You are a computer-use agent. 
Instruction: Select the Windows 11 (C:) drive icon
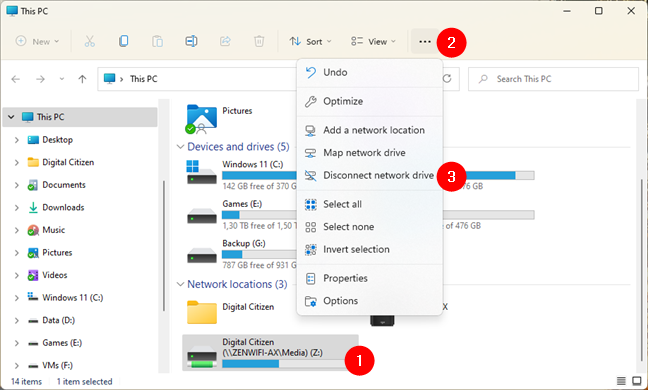point(202,172)
